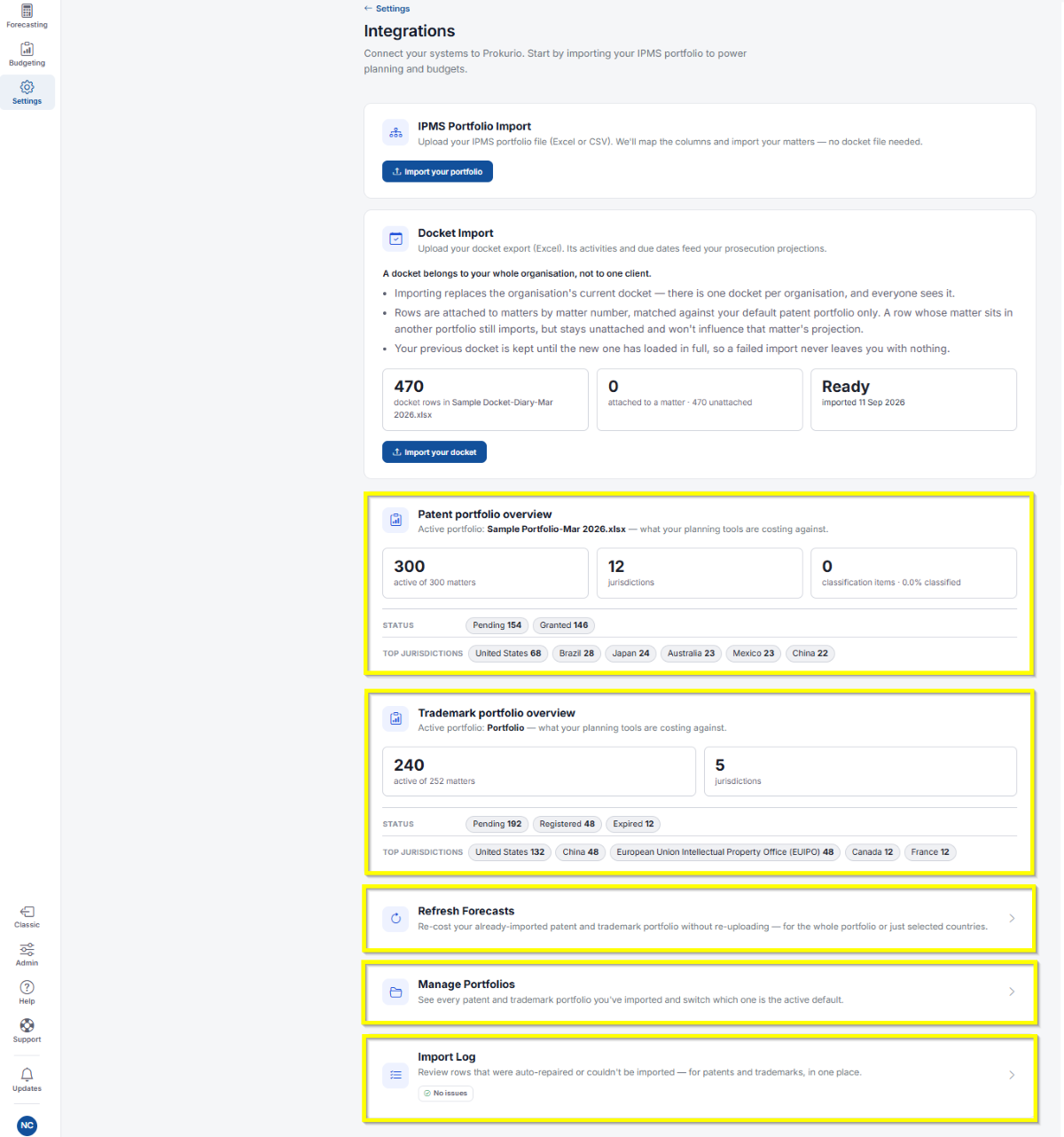Screen dimensions: 1064x1137
Task: Open Forecasting in the sidebar
Action: pyautogui.click(x=27, y=16)
